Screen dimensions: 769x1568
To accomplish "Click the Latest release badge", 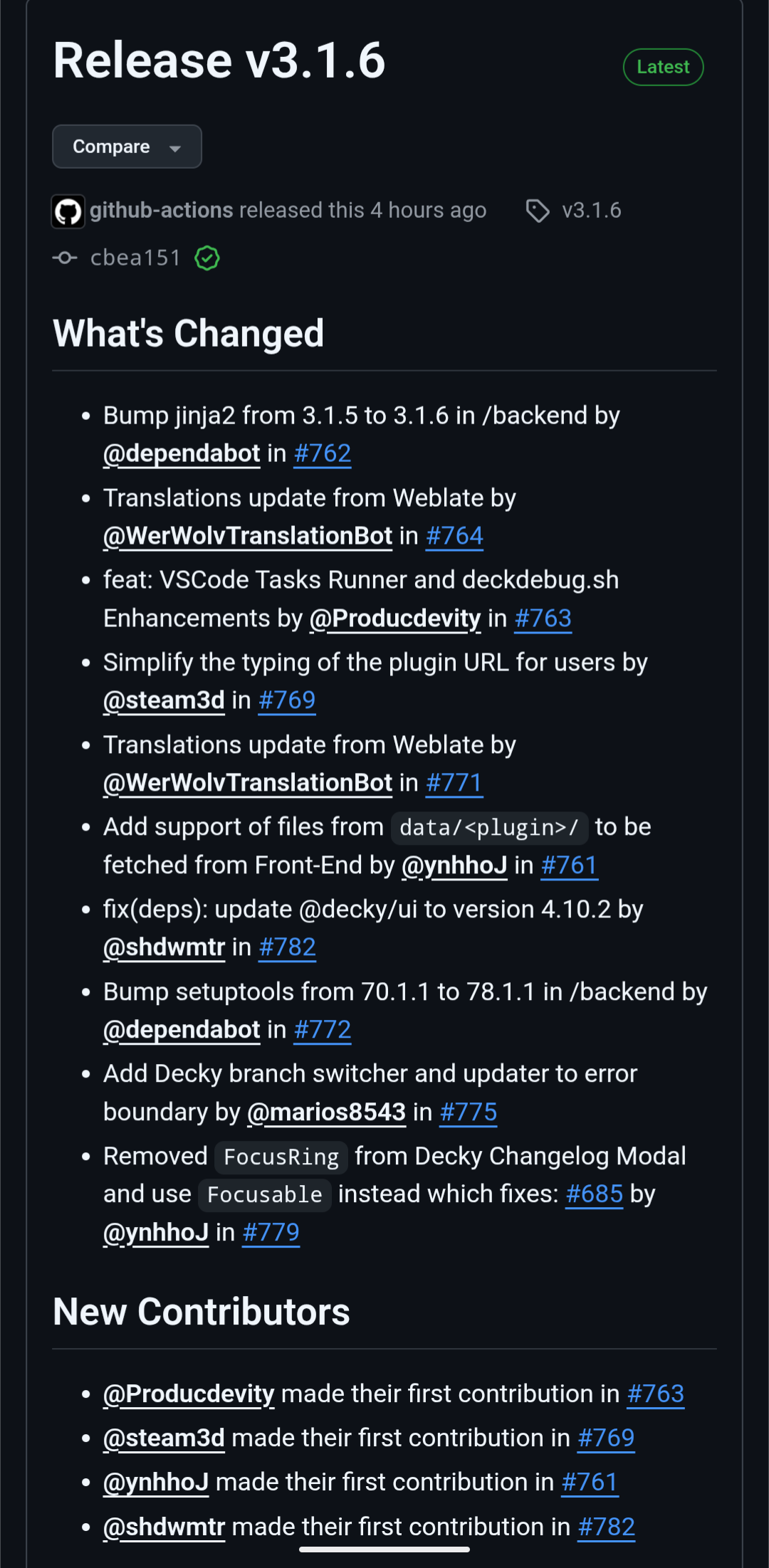I will click(x=663, y=67).
